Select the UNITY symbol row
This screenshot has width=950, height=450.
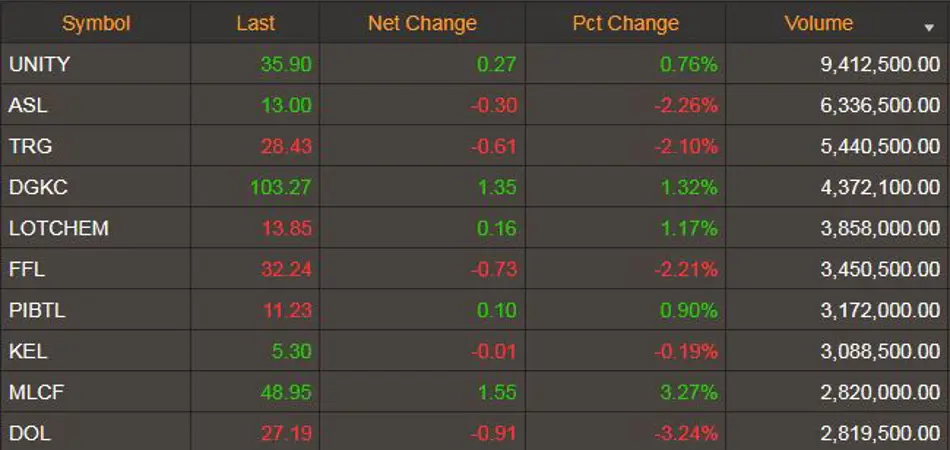(x=40, y=64)
